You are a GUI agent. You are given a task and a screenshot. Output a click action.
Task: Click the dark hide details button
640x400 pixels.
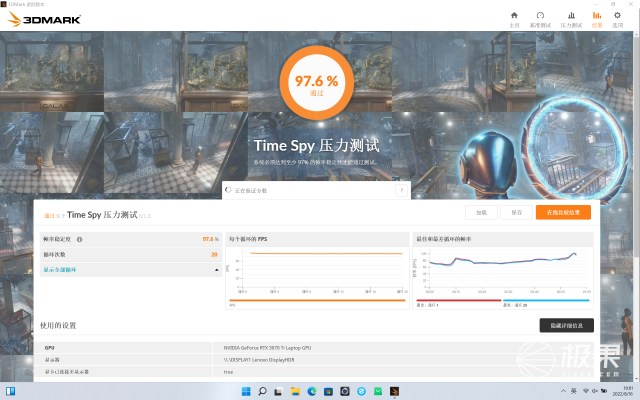tap(567, 325)
